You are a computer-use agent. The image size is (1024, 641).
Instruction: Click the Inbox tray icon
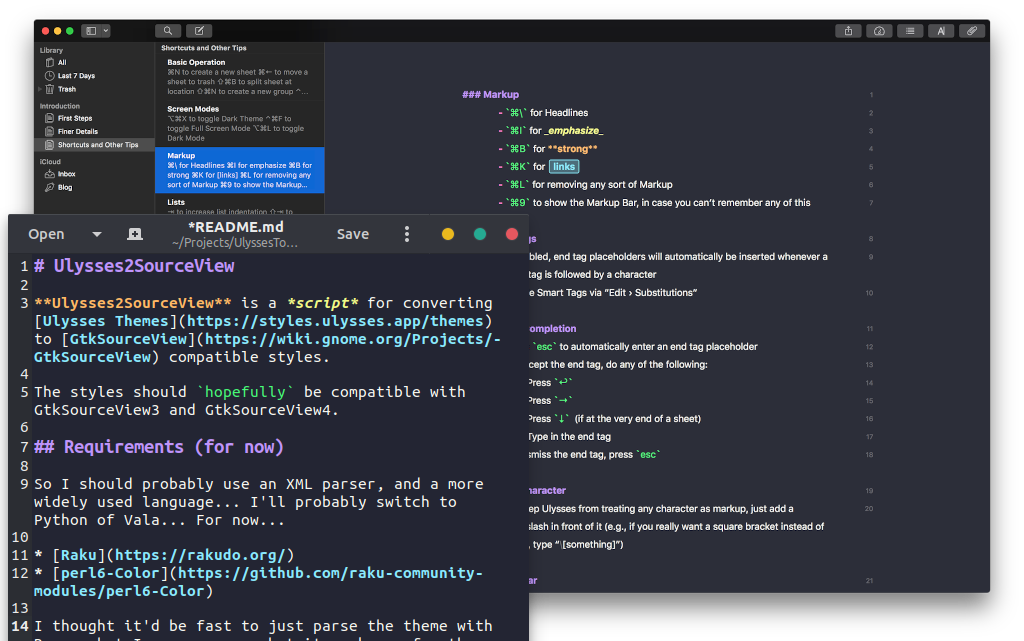(x=49, y=174)
